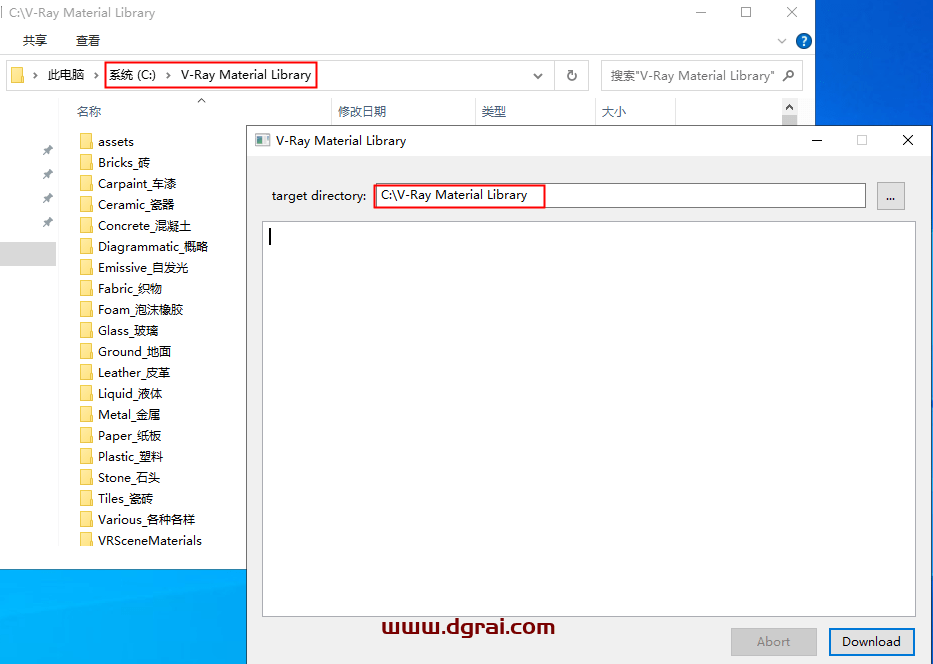933x664 pixels.
Task: Open the address bar history dropdown
Action: click(x=538, y=76)
